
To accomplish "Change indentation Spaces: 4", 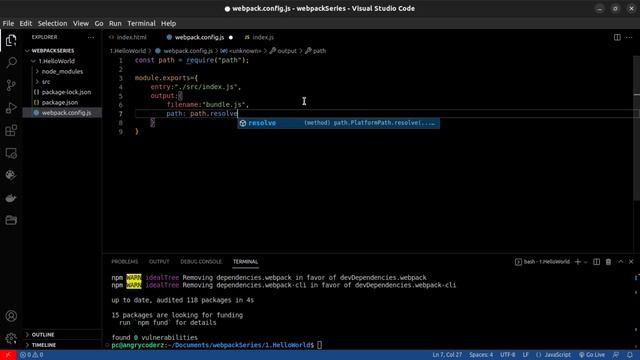I will [x=481, y=355].
